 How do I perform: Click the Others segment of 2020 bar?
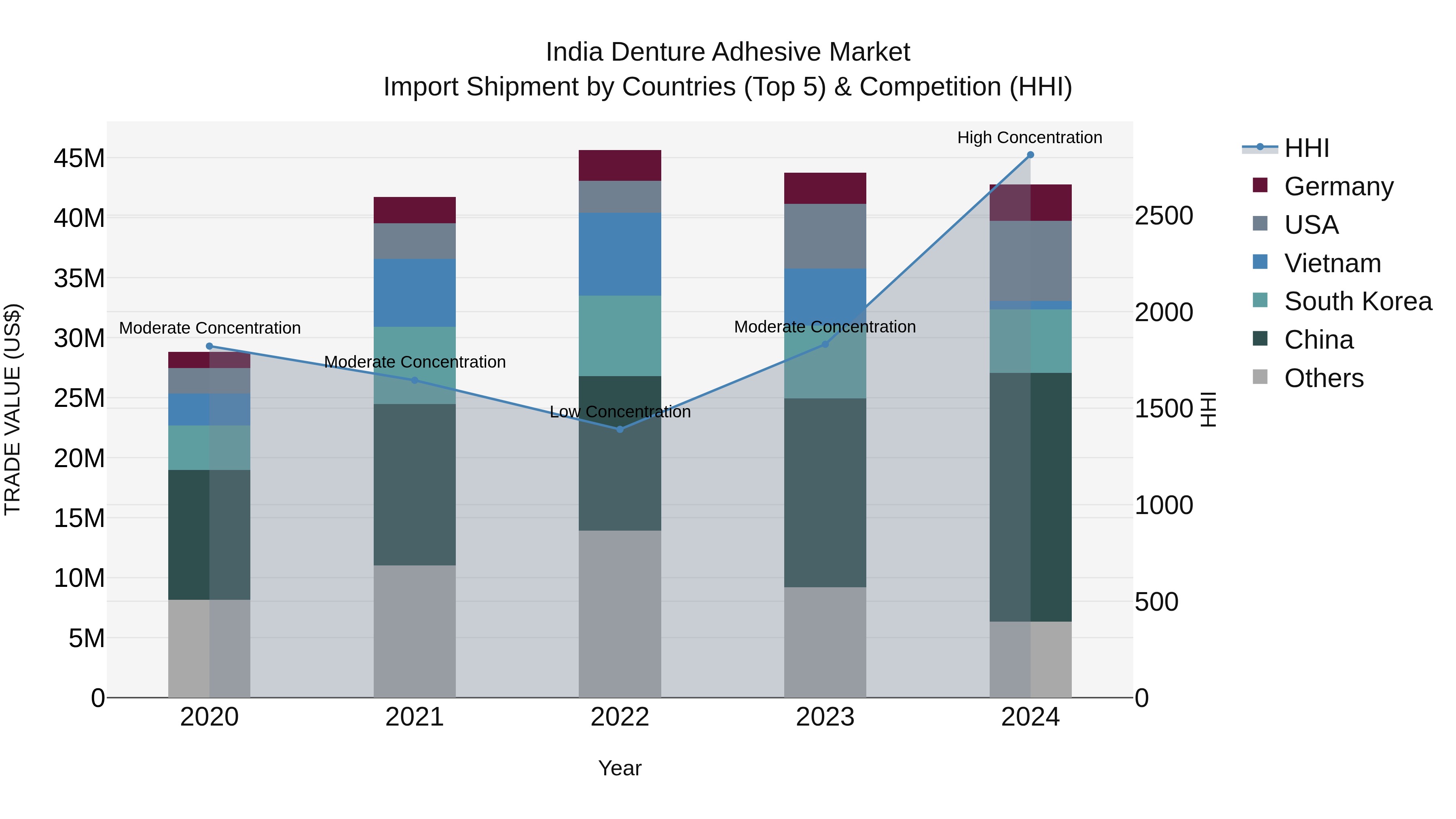(x=209, y=649)
